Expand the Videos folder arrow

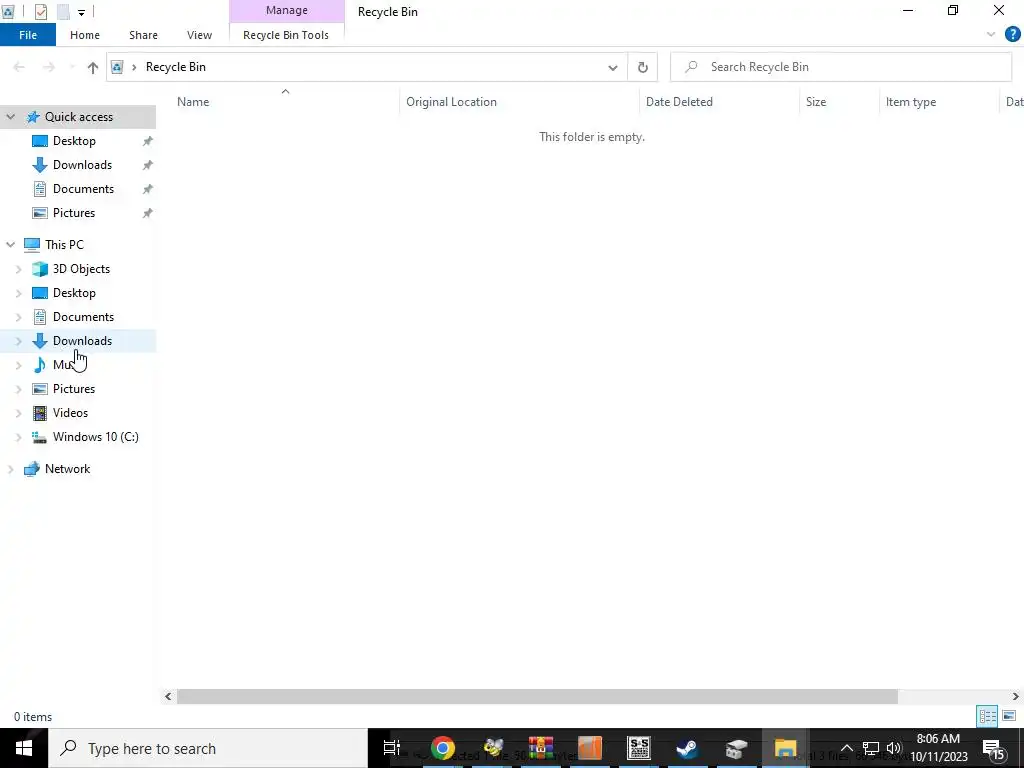coord(18,413)
